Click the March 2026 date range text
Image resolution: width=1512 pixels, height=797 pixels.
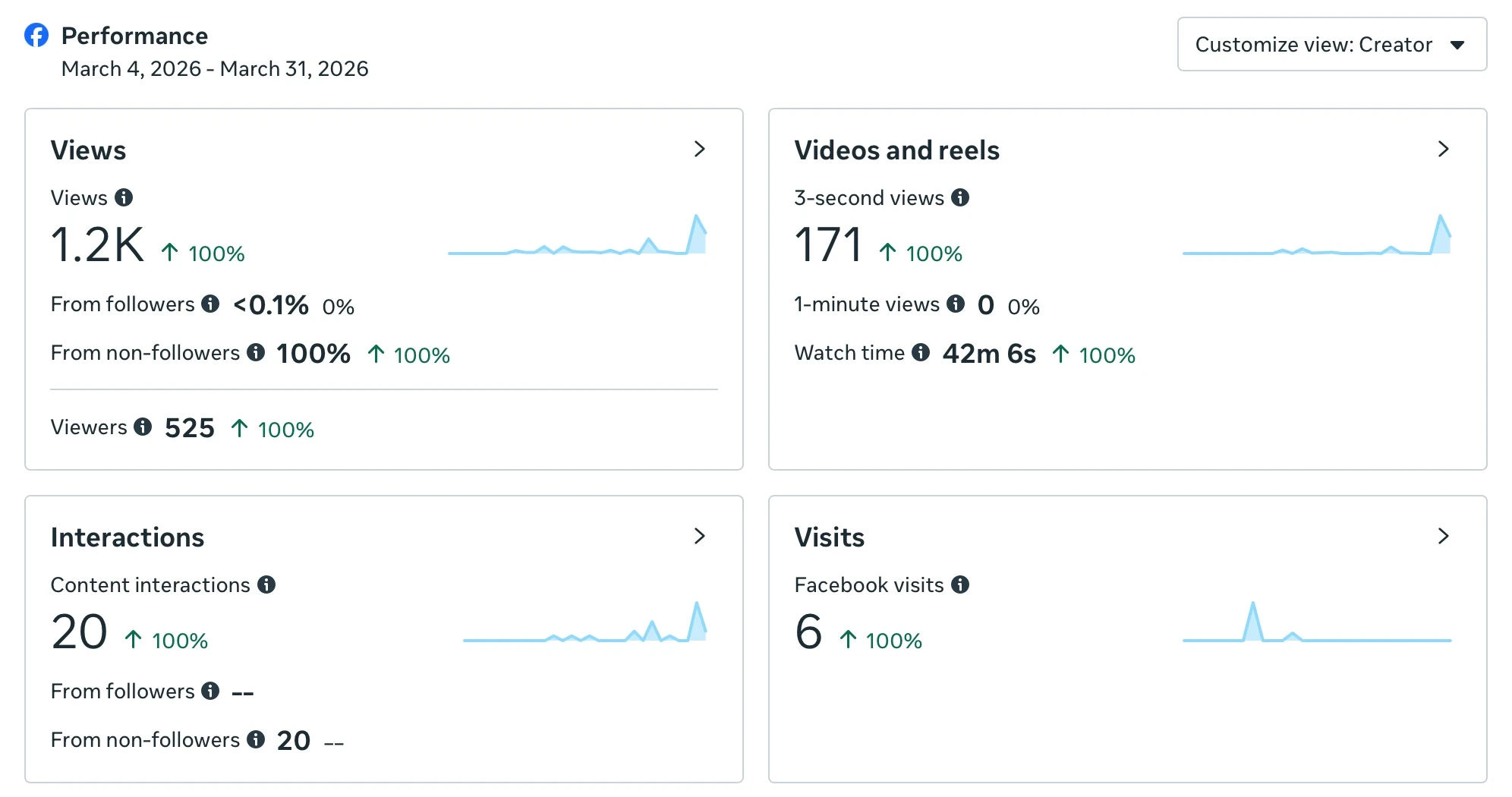click(x=215, y=69)
